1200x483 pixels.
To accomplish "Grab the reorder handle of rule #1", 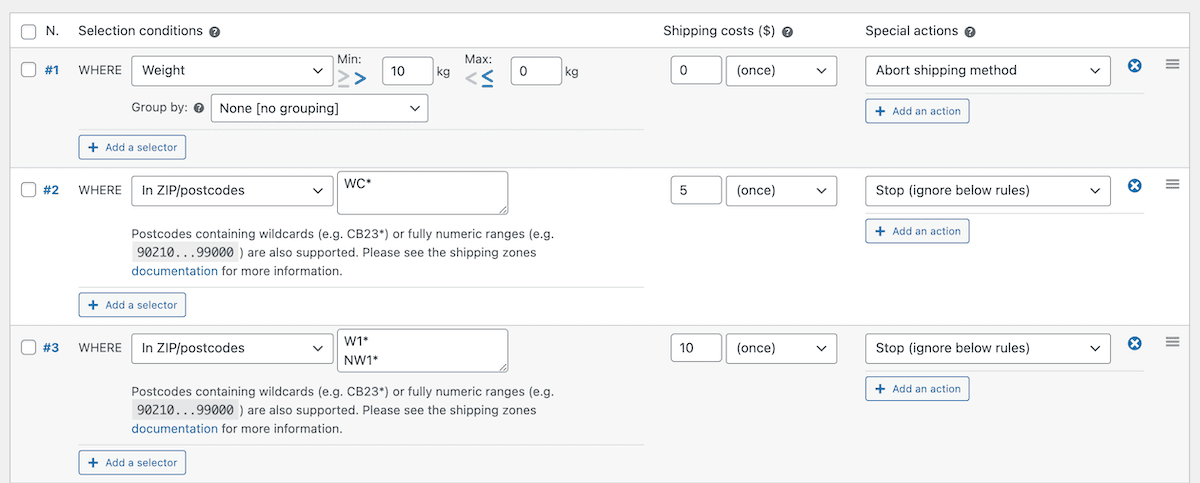I will (1173, 64).
